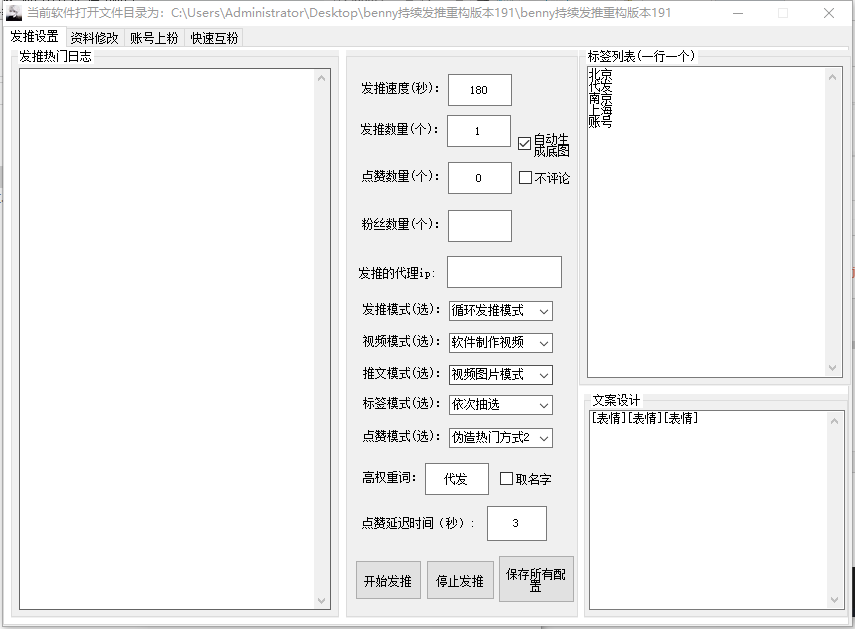
Task: Toggle the 取名字 checkbox
Action: tap(507, 479)
